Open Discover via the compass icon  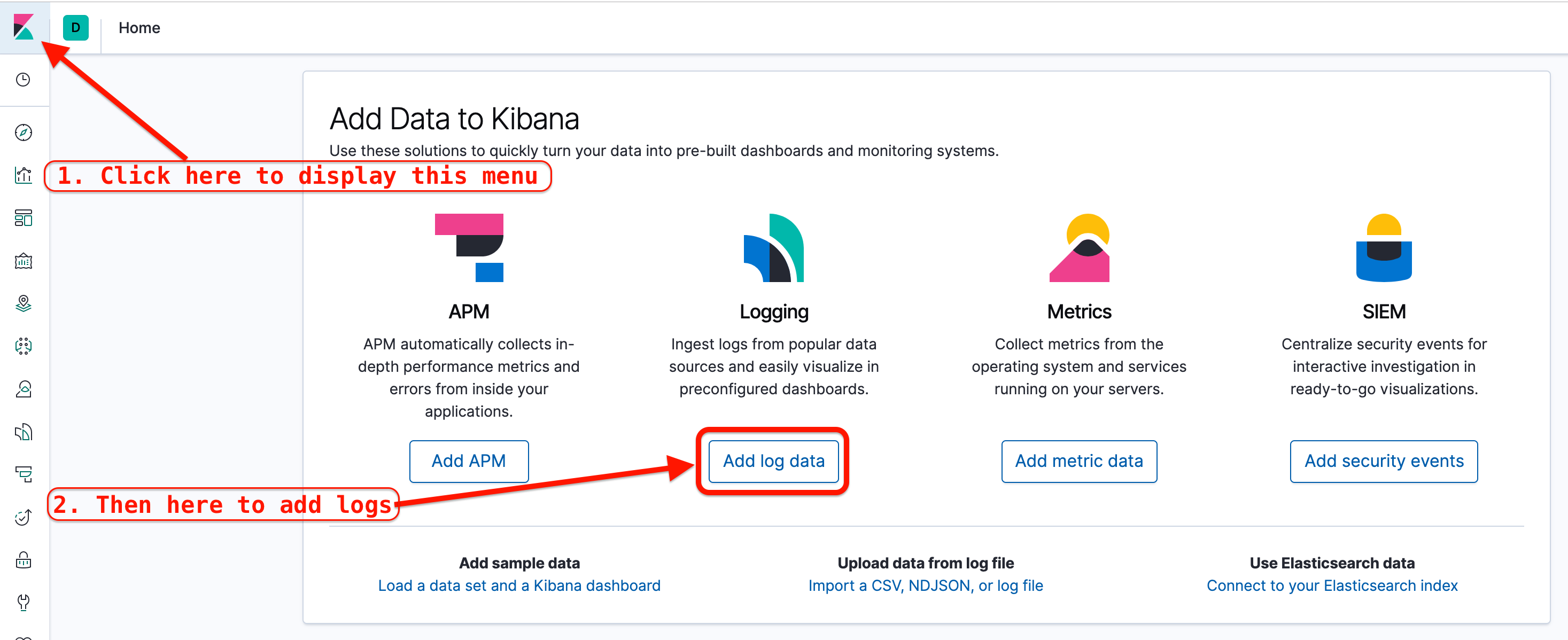point(23,132)
